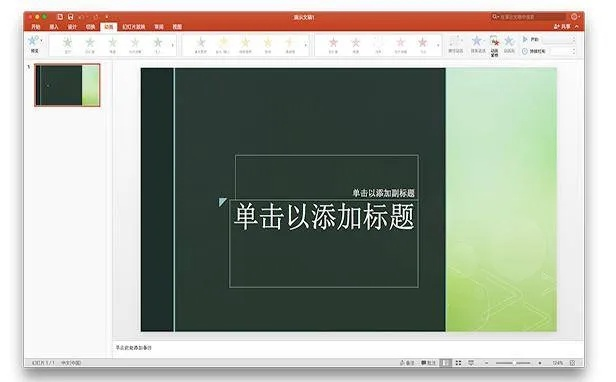This screenshot has height=382, width=616.
Task: Click the zoom in plus button
Action: (x=540, y=363)
